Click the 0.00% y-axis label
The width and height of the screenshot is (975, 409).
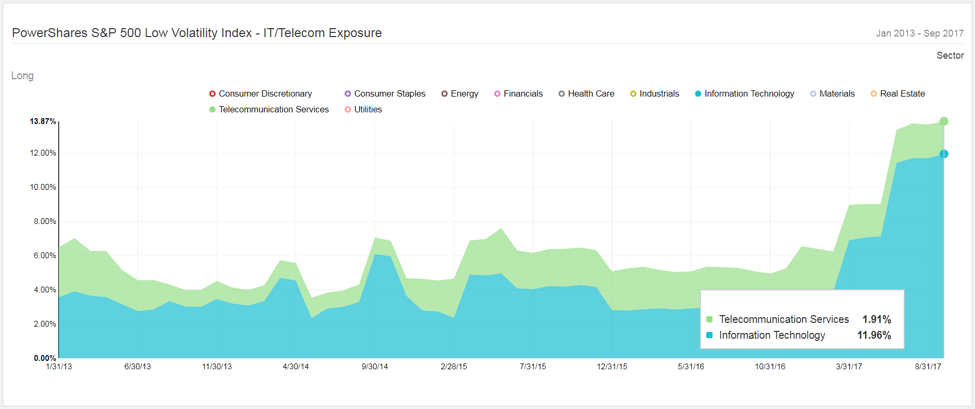pos(45,358)
